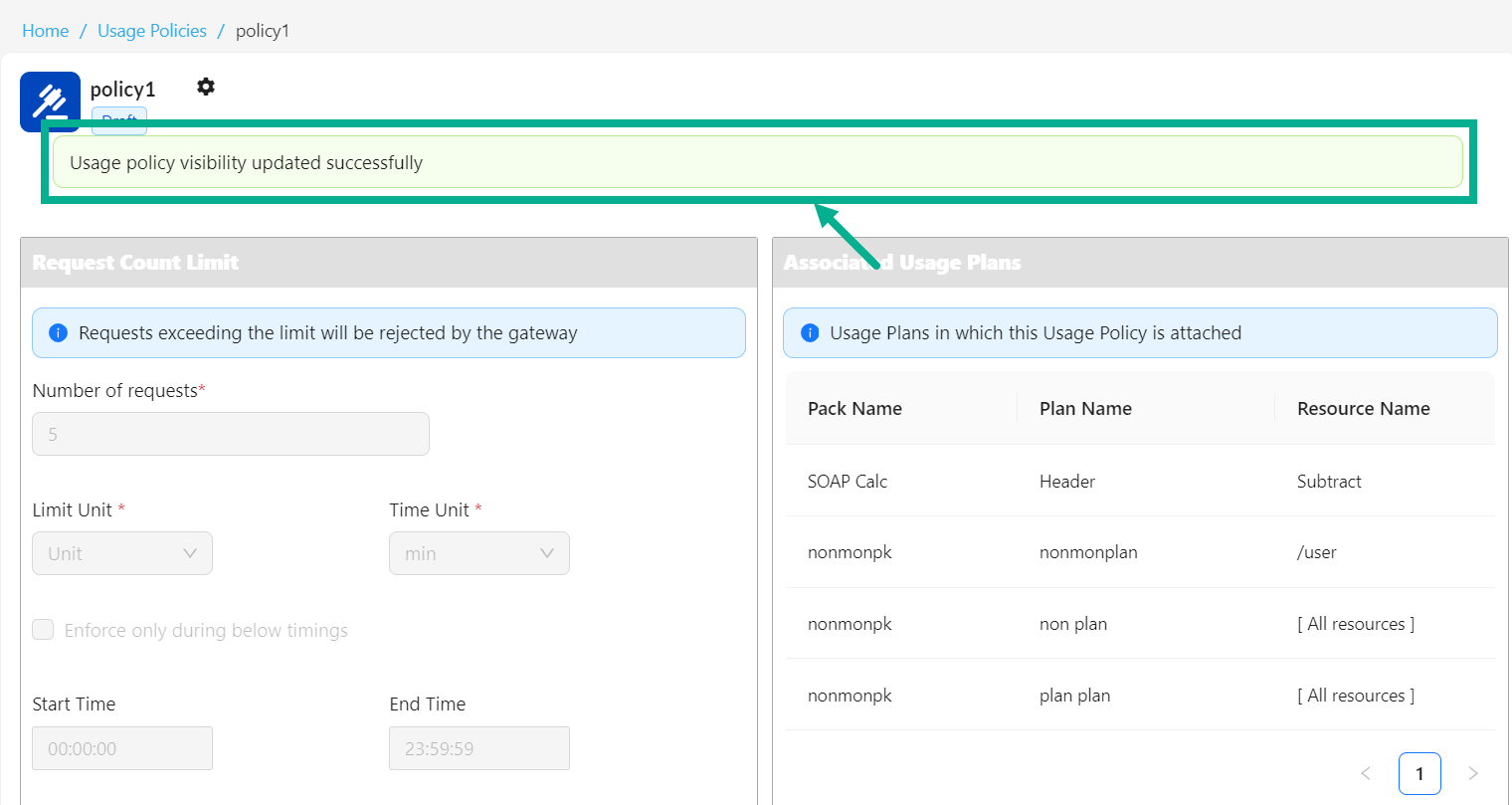The image size is (1512, 805).
Task: Click the 'plan plan' row entry
Action: [1074, 696]
